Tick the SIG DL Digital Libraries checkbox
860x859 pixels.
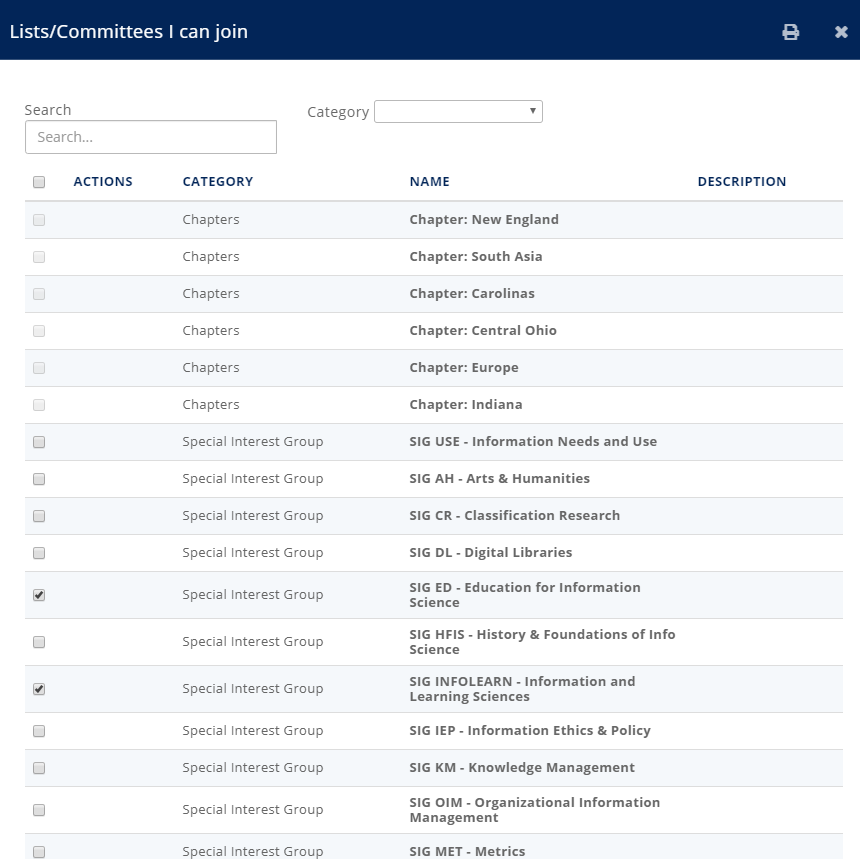39,553
